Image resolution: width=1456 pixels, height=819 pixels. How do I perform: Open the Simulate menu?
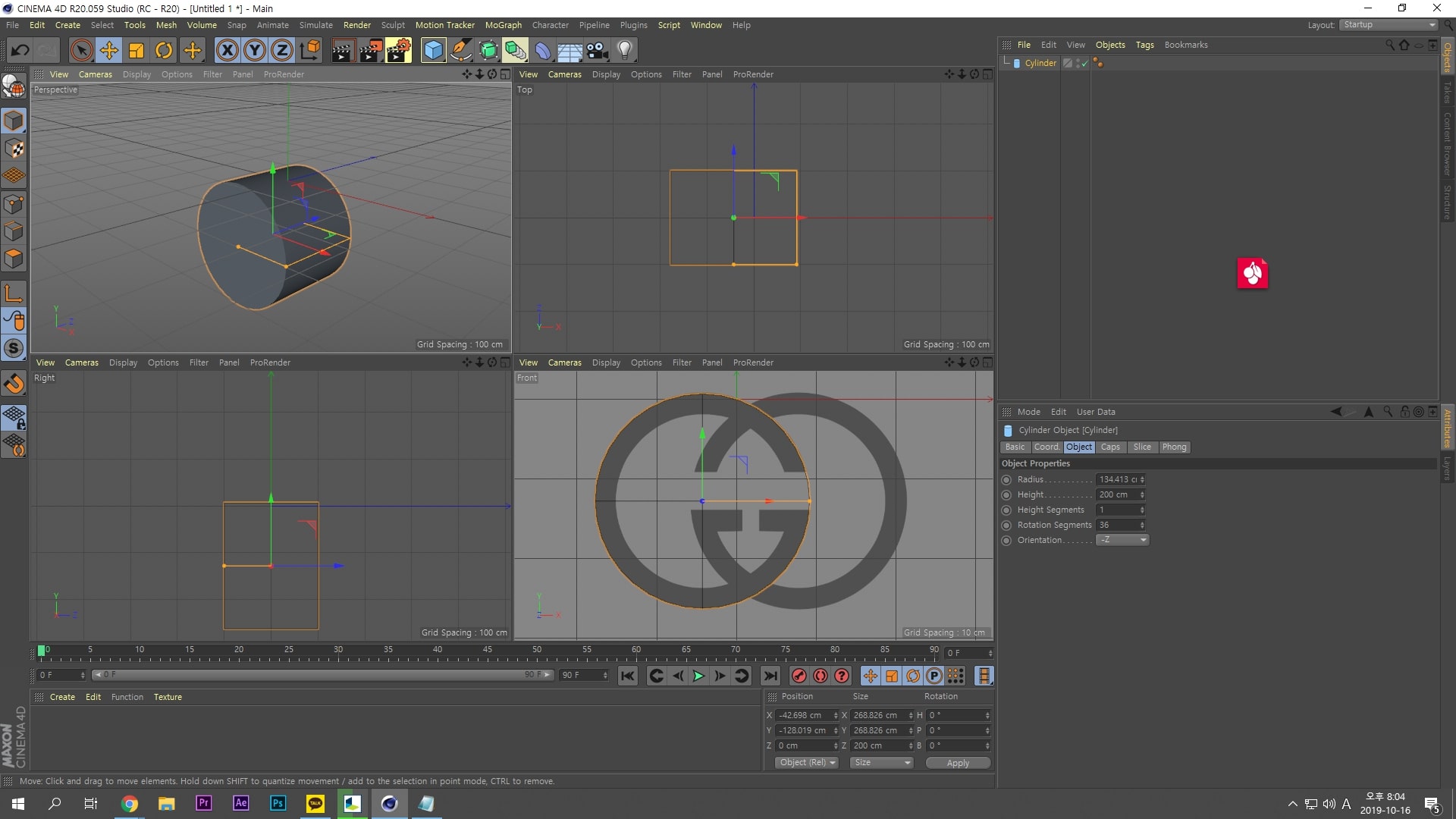pos(315,25)
